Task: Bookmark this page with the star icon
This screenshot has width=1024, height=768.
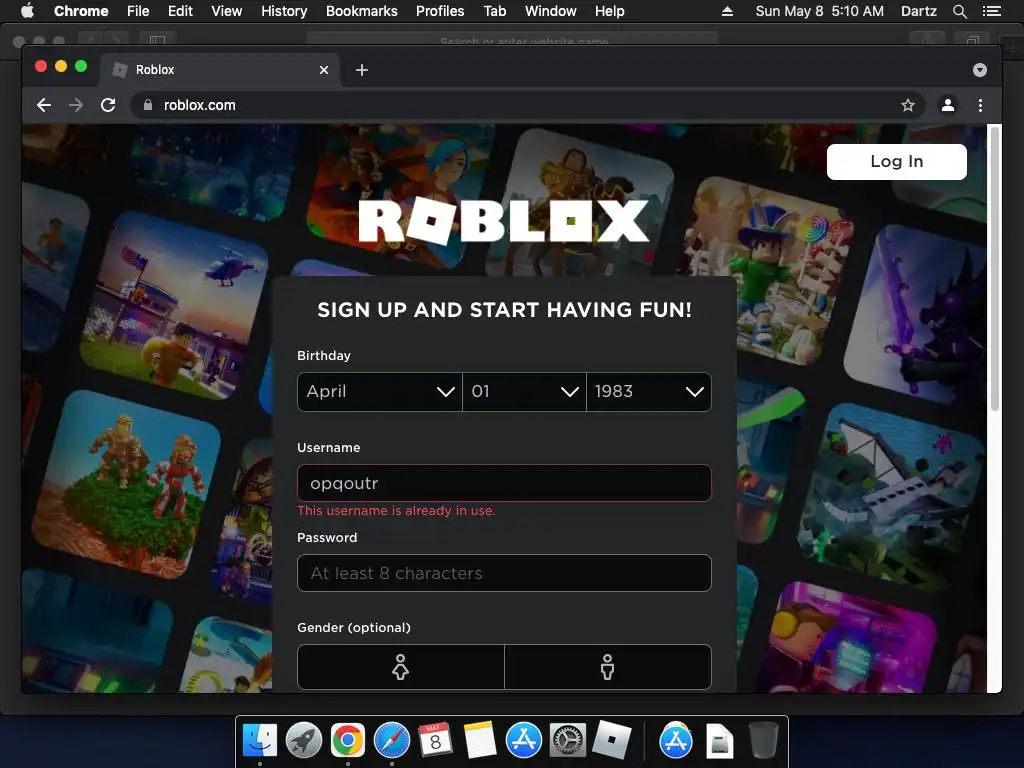Action: point(908,105)
